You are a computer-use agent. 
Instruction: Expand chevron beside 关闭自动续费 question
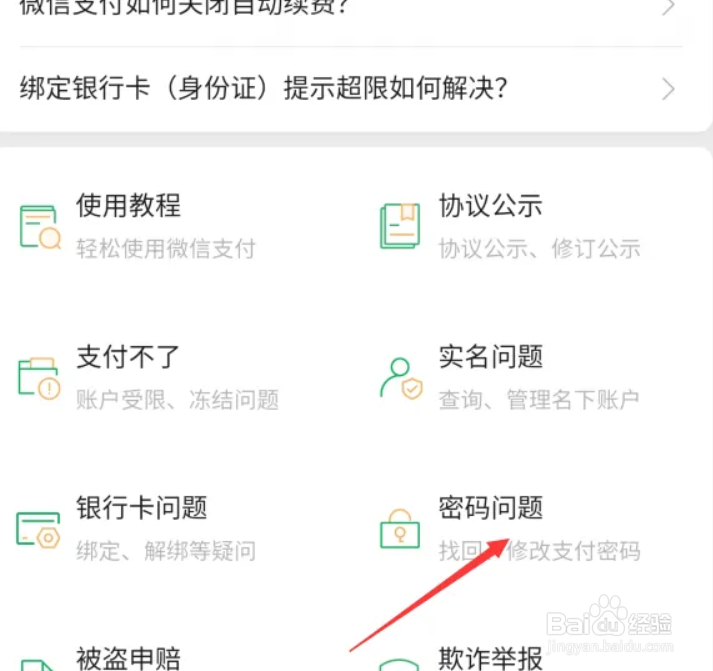click(668, 7)
